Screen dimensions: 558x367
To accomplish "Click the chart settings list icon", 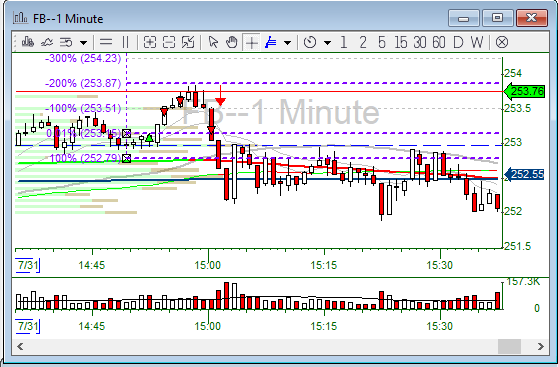I will 66,43.
